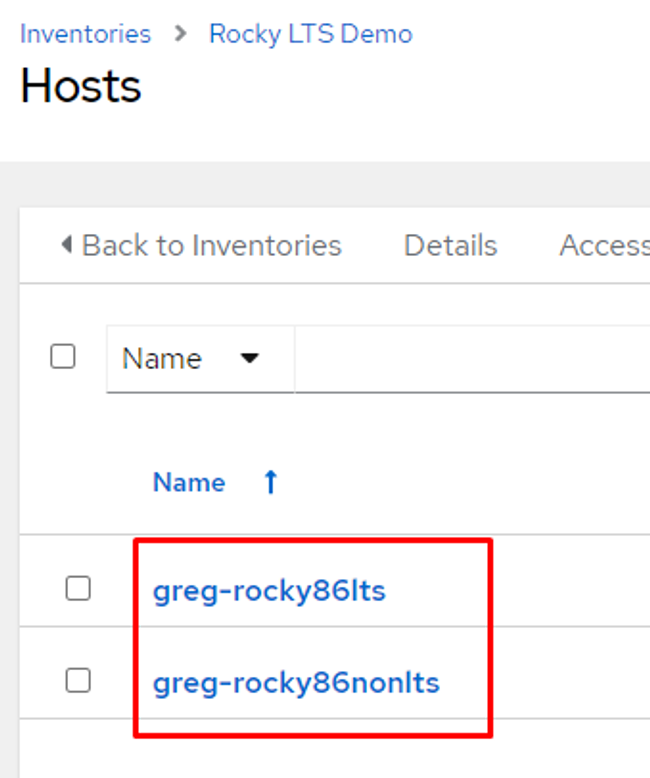Select the greg-rocky86nonlts host checkbox
This screenshot has height=778, width=650.
pos(78,680)
